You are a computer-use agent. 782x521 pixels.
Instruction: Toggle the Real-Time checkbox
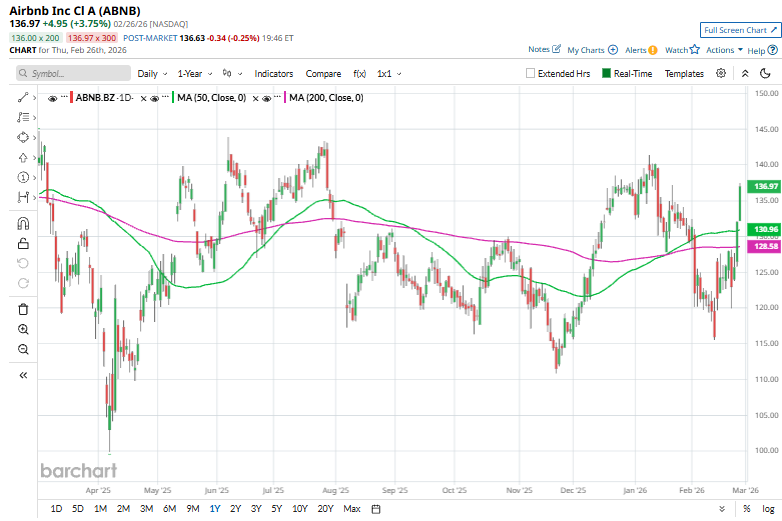pyautogui.click(x=606, y=73)
